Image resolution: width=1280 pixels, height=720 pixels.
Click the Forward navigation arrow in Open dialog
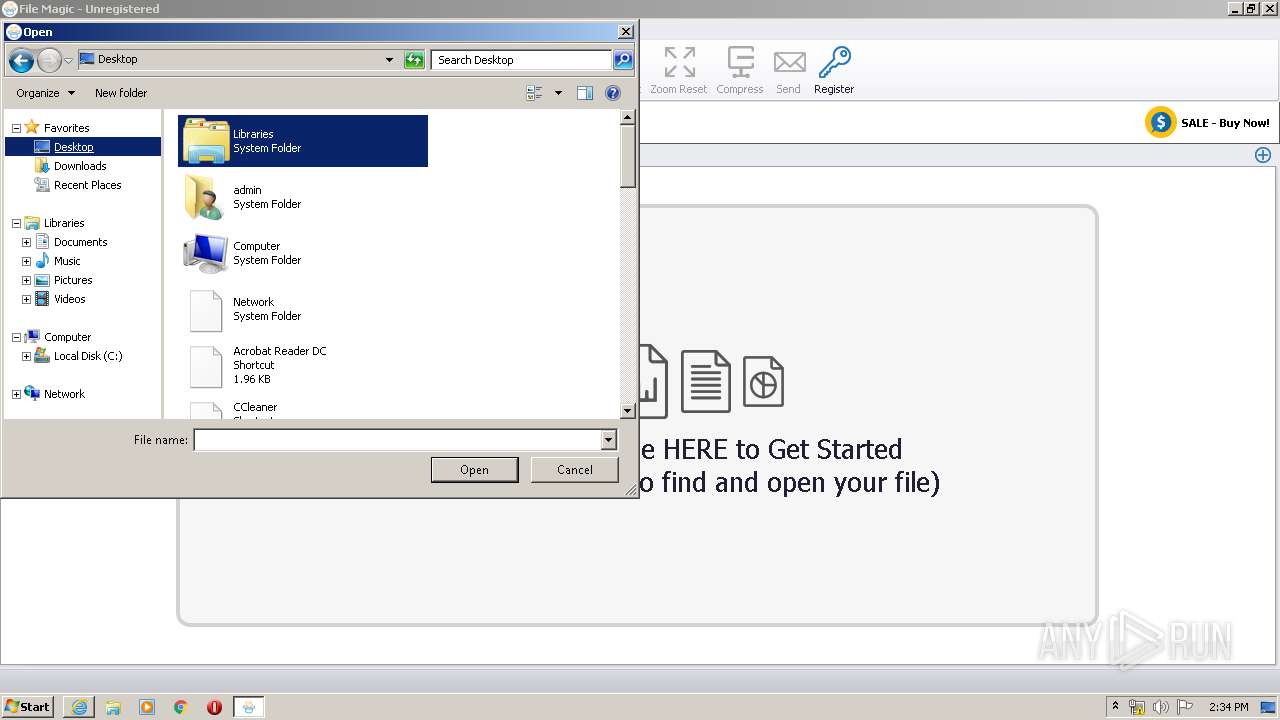(49, 60)
